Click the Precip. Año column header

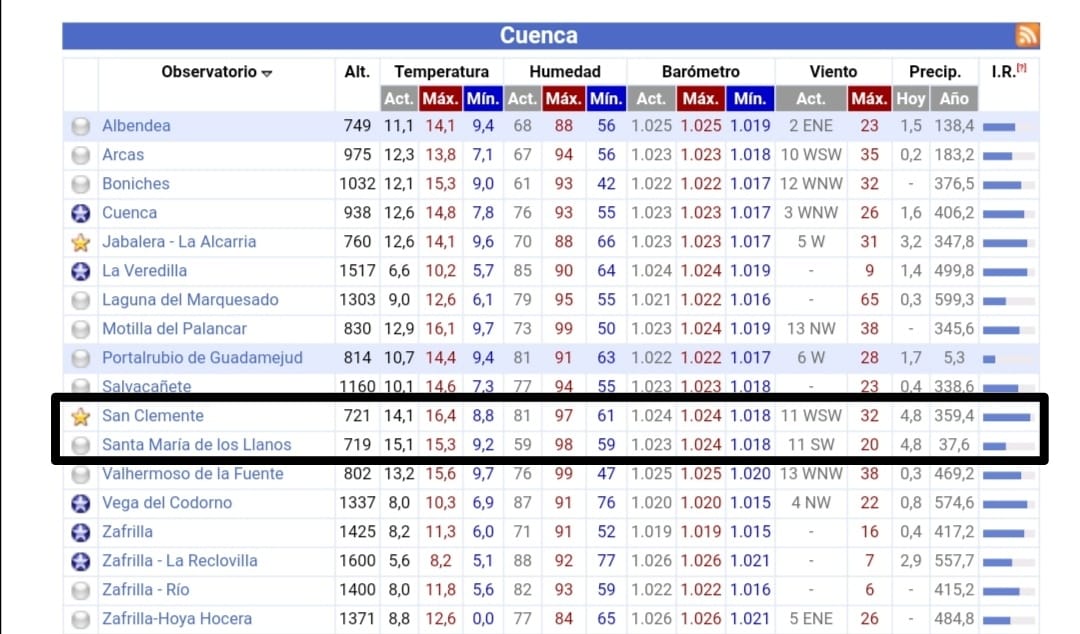954,99
